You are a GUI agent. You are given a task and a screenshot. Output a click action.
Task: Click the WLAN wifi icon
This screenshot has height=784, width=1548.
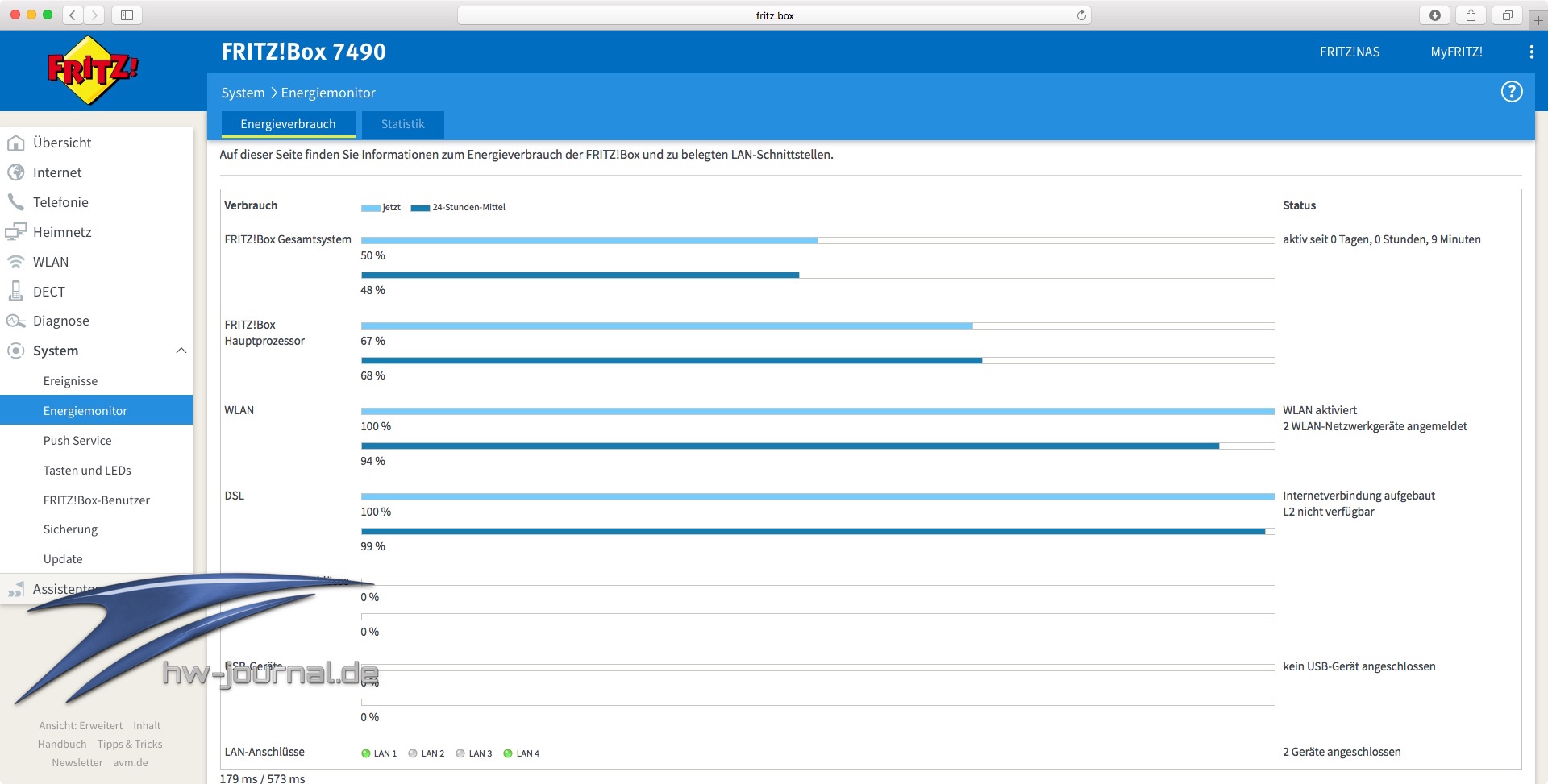tap(15, 262)
